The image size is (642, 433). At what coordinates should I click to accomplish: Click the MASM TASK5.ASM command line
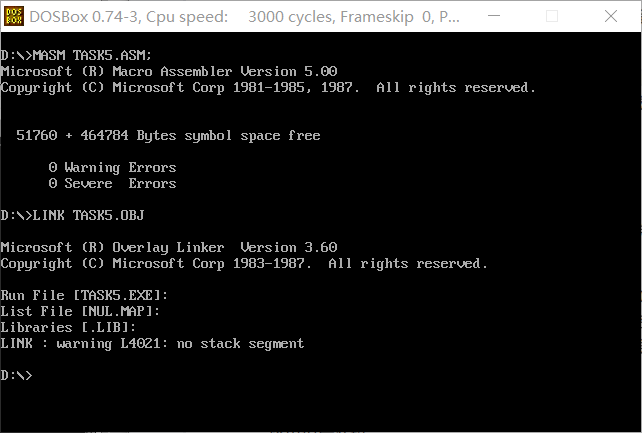[76, 55]
